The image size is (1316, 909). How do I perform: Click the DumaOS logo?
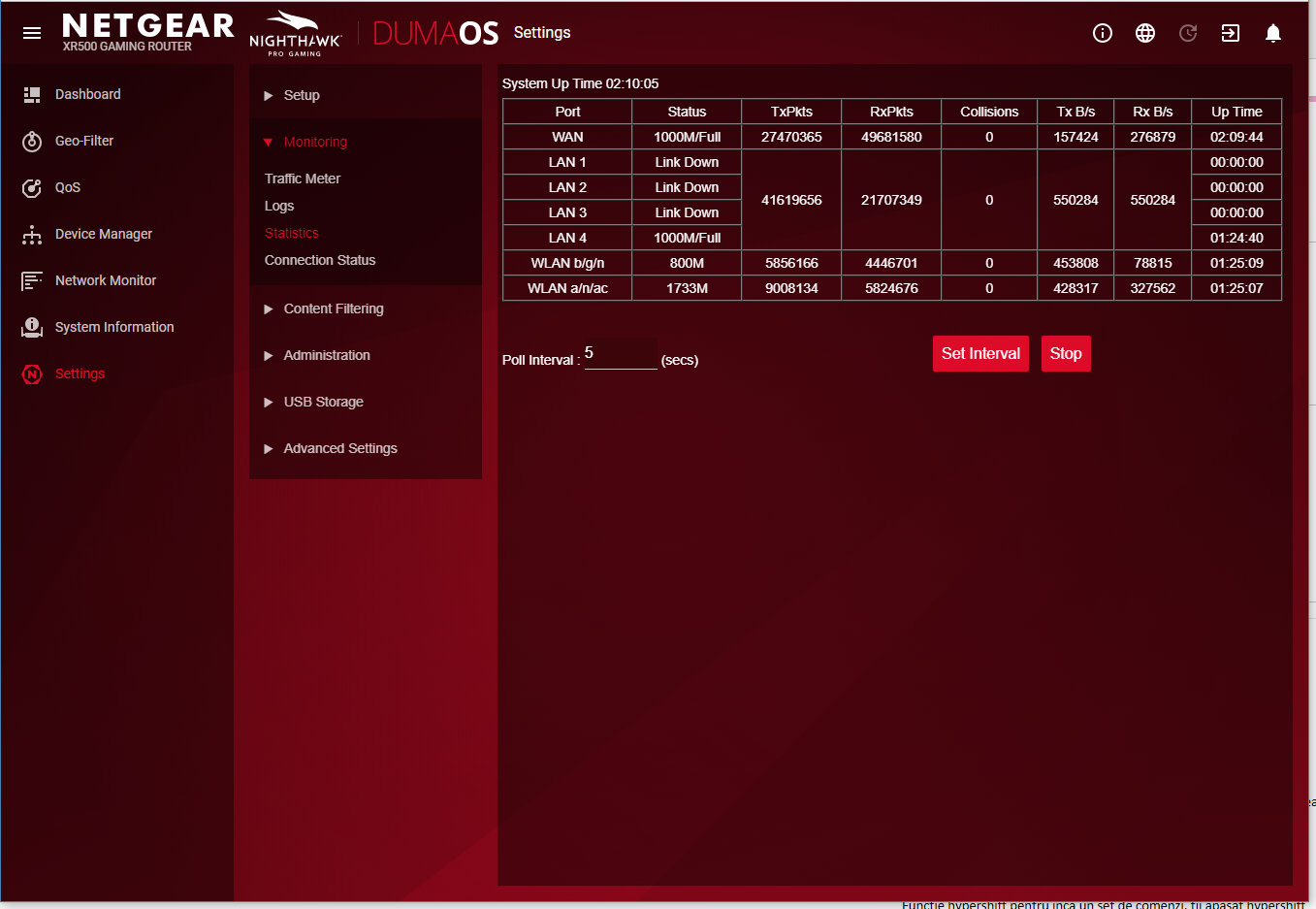(x=435, y=33)
